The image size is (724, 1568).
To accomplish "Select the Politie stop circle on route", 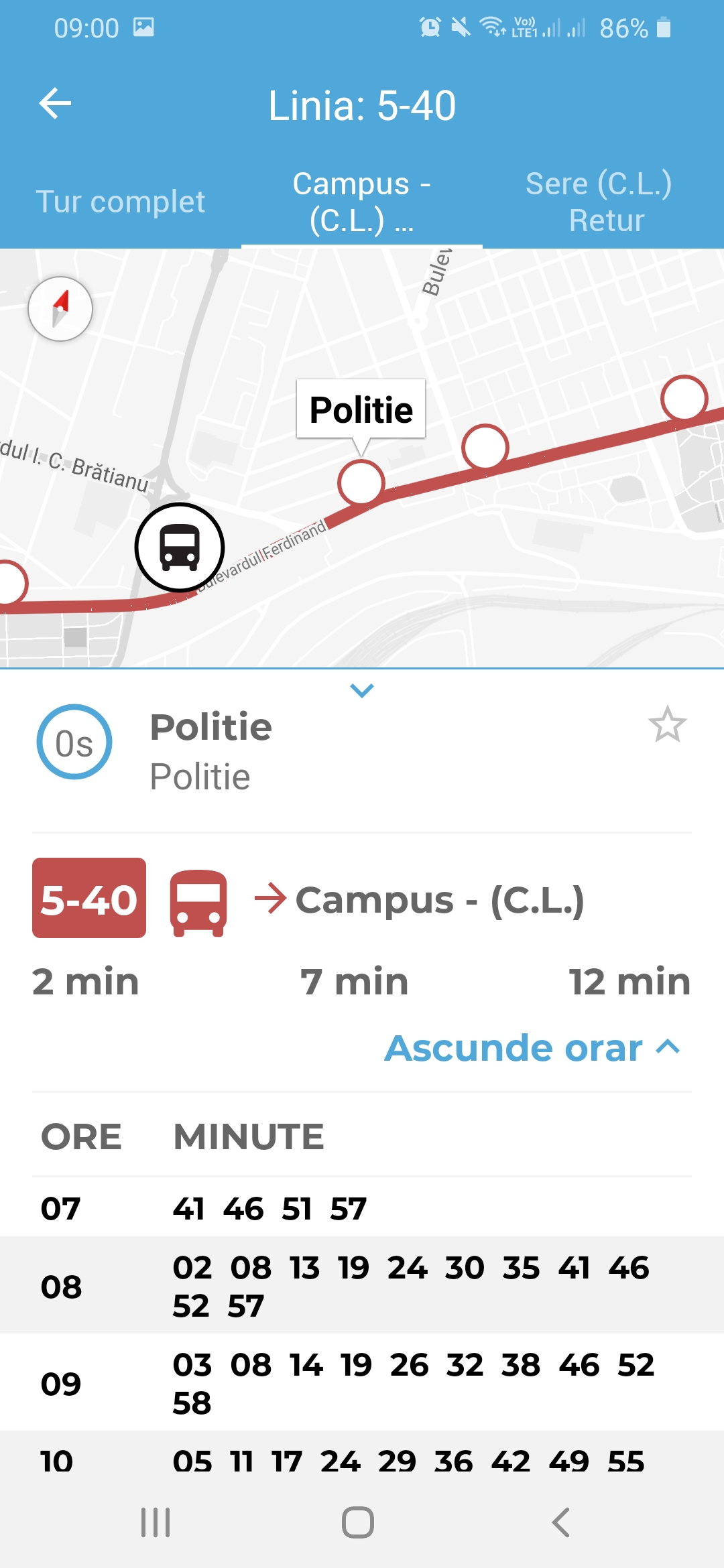I will click(361, 482).
